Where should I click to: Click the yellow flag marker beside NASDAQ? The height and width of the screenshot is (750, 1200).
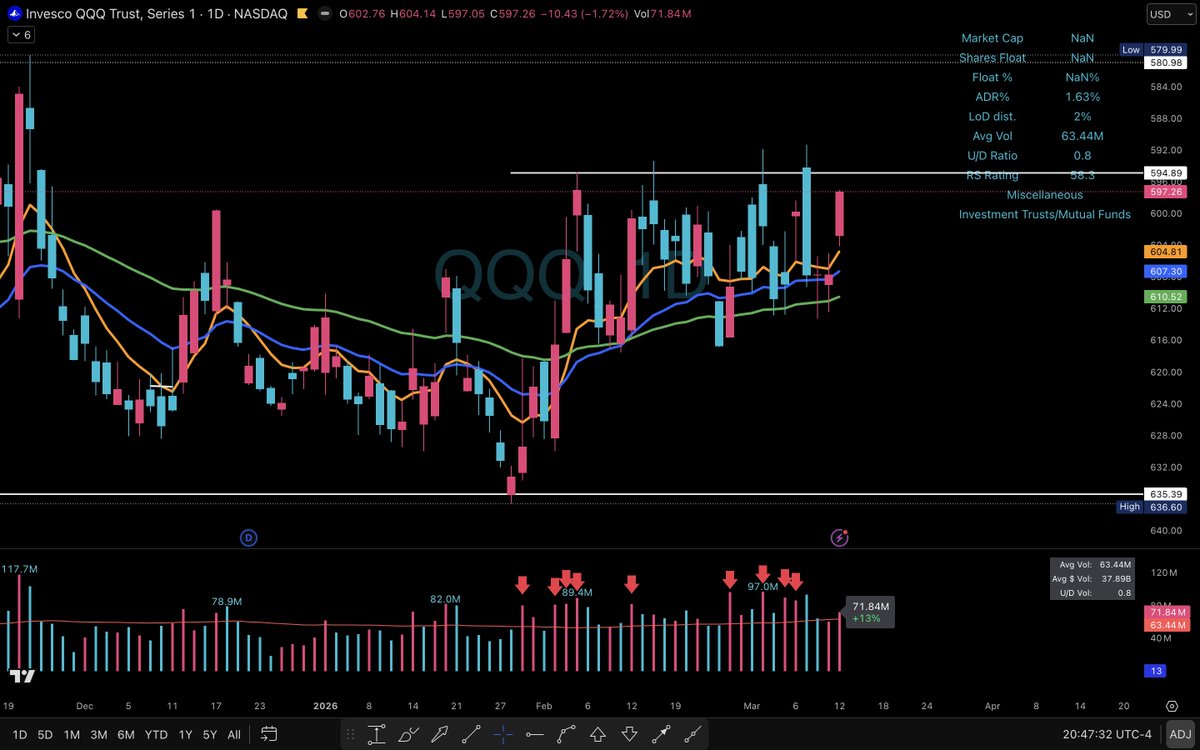point(305,14)
